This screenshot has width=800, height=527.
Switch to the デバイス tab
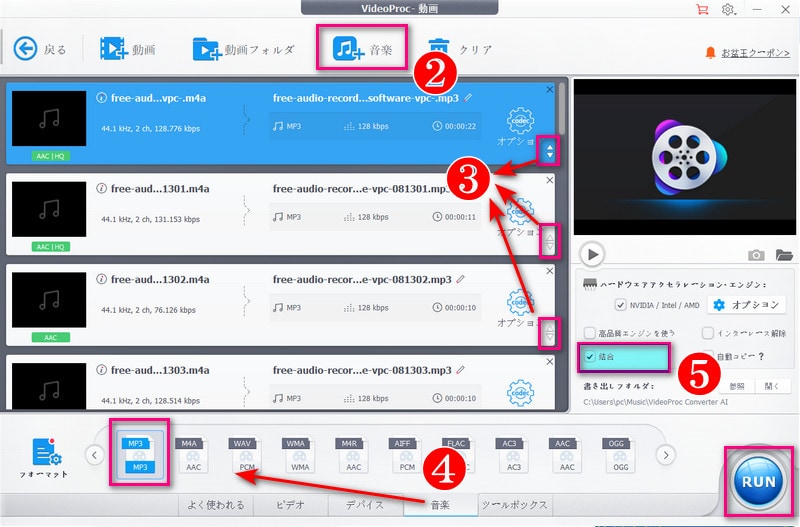coord(365,505)
